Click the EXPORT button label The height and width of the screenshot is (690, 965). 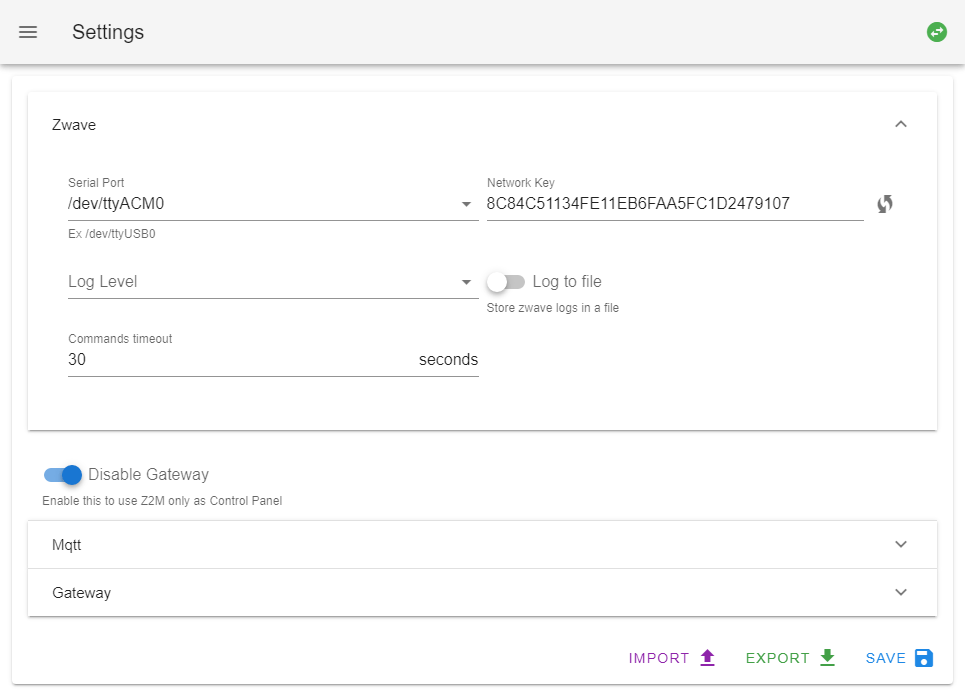[x=777, y=658]
